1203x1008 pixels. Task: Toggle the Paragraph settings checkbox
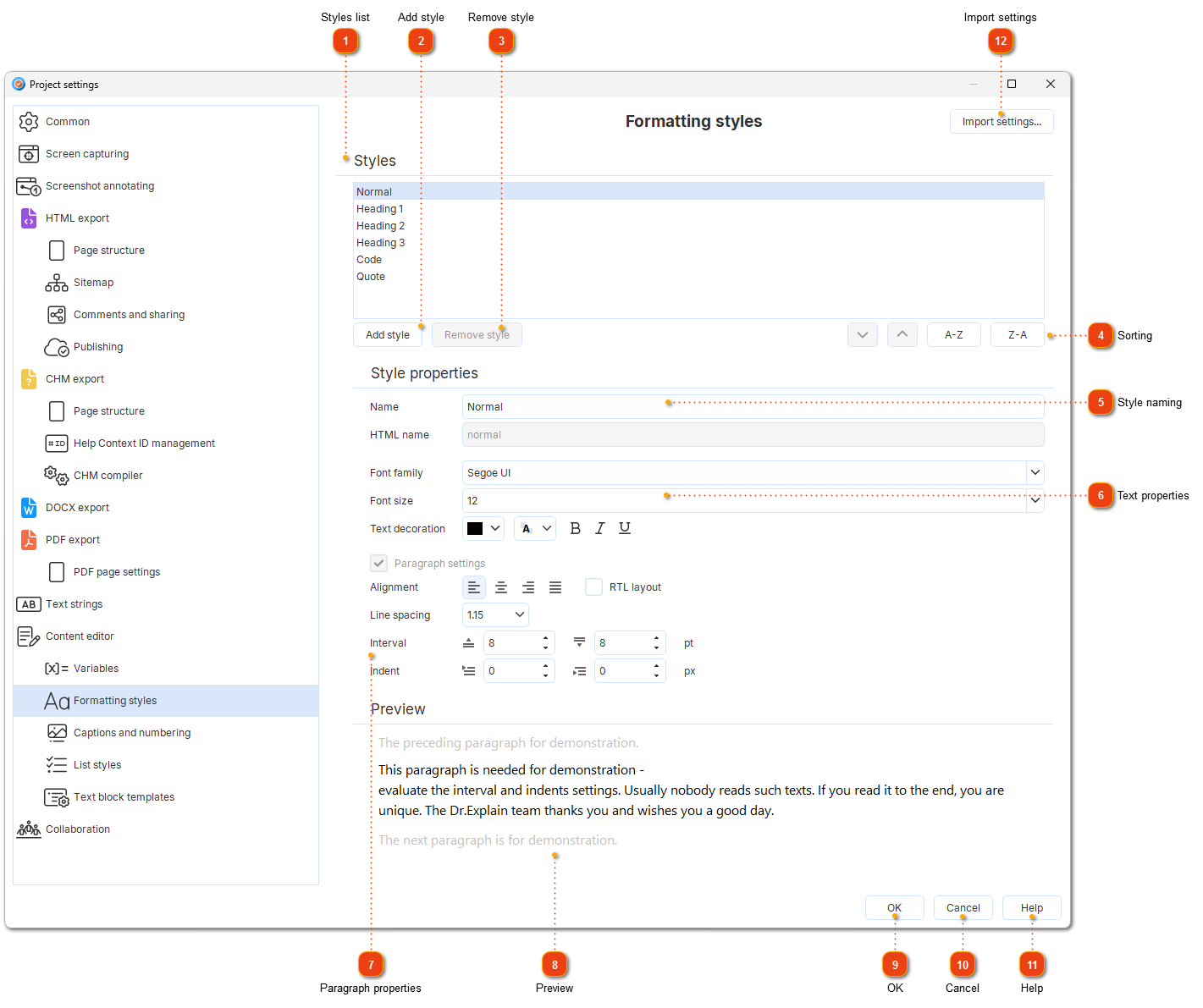point(379,564)
